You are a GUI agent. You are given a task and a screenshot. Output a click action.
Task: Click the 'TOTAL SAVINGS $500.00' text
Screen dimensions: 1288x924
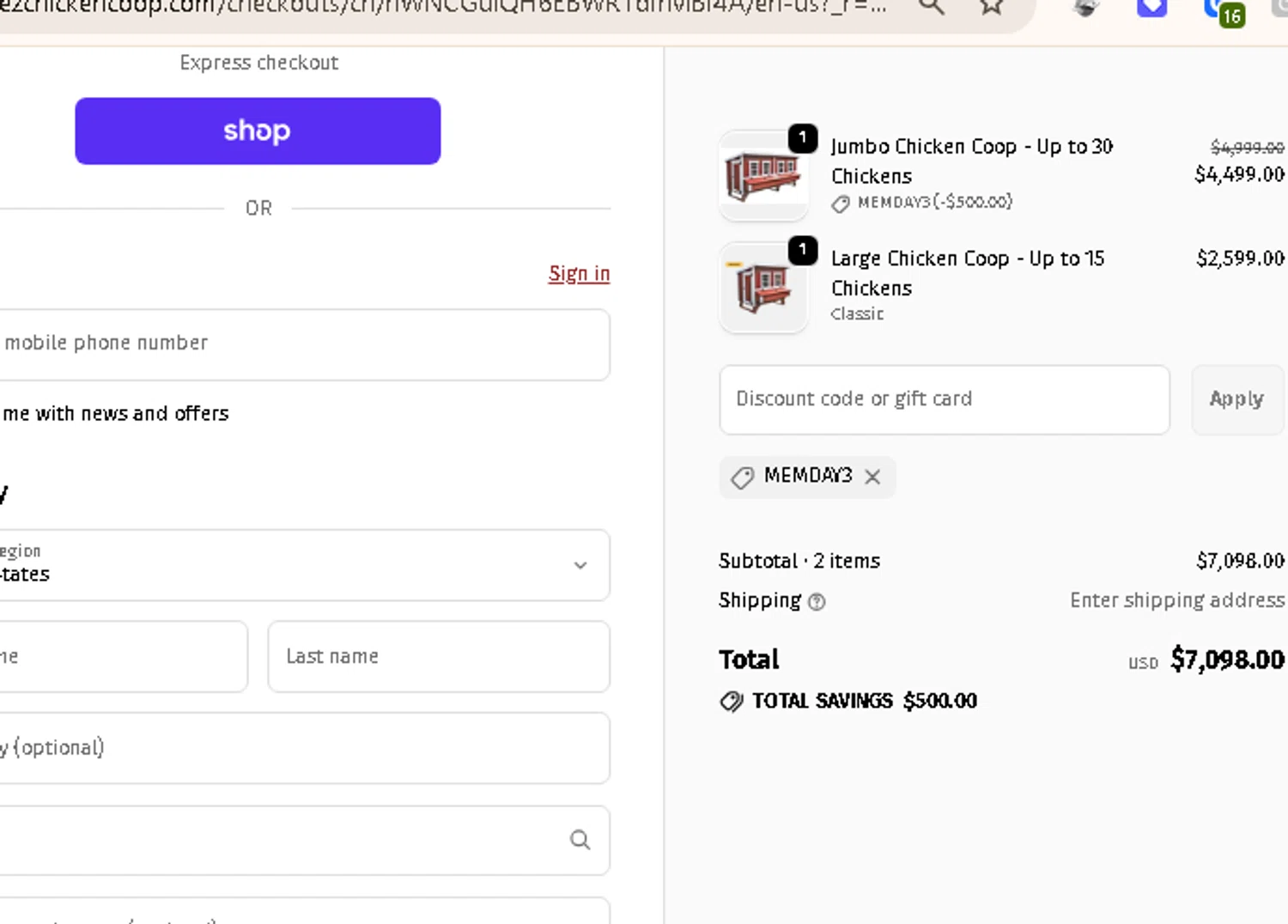(x=865, y=701)
